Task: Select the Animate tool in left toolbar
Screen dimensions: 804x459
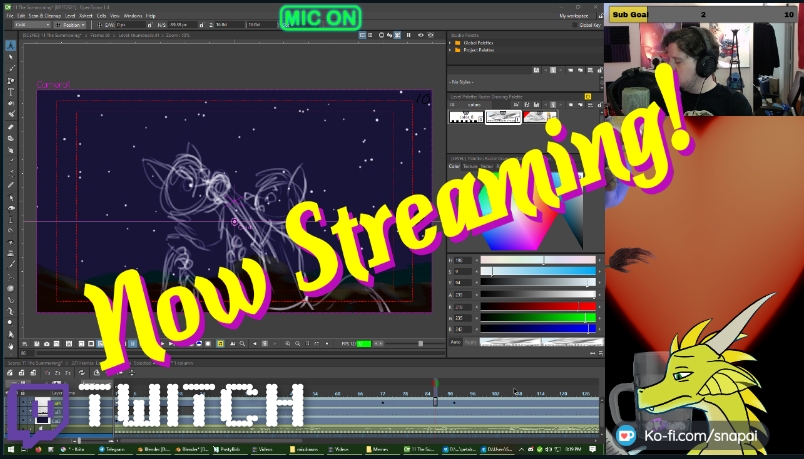Action: 11,46
